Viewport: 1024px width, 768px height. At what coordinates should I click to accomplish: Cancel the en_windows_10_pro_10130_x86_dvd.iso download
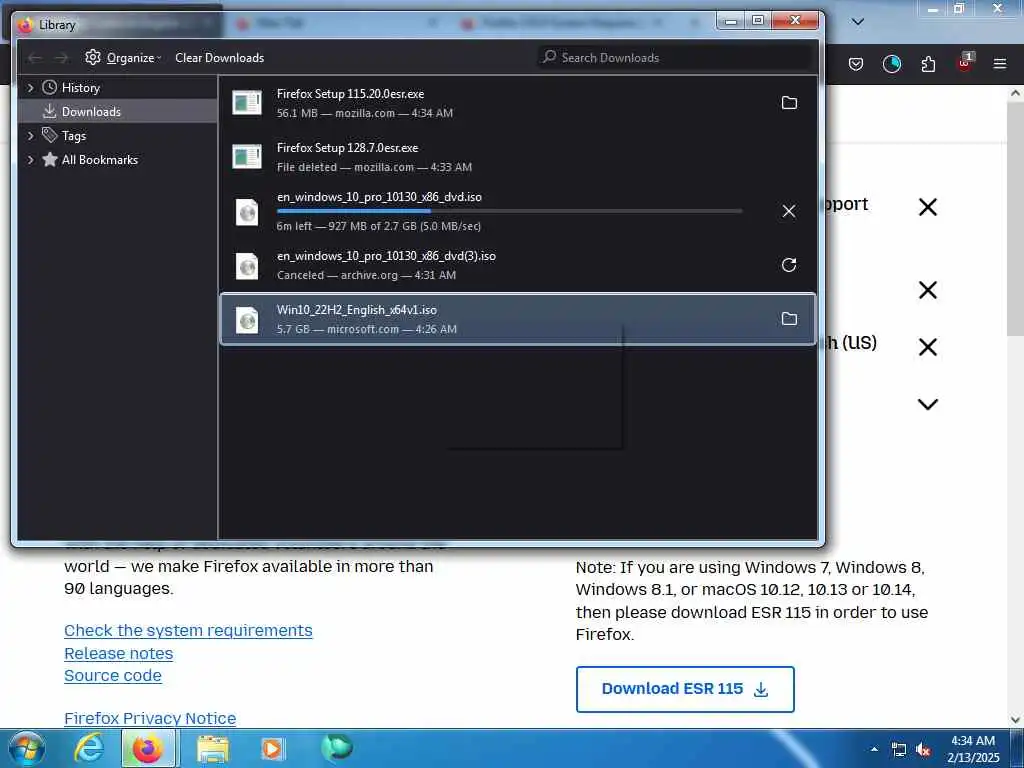[x=789, y=211]
